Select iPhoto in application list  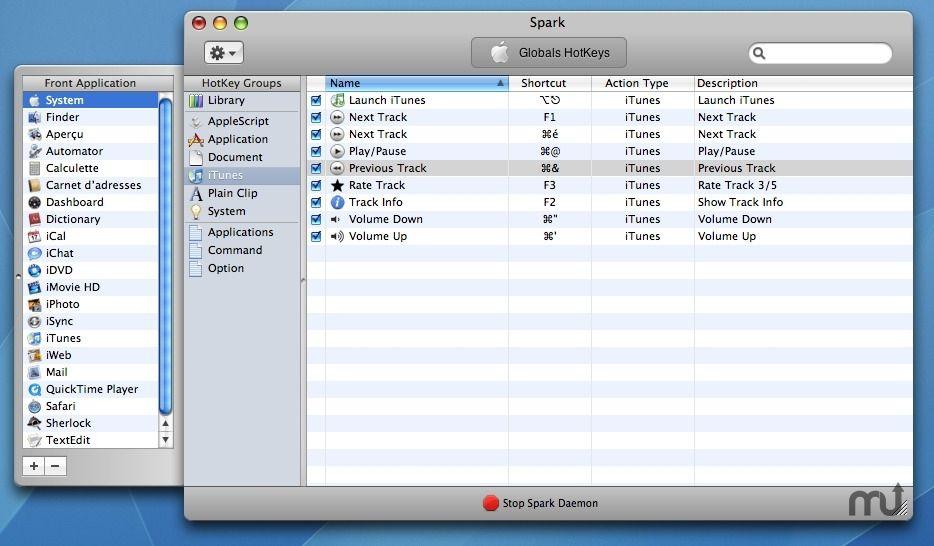(91, 304)
